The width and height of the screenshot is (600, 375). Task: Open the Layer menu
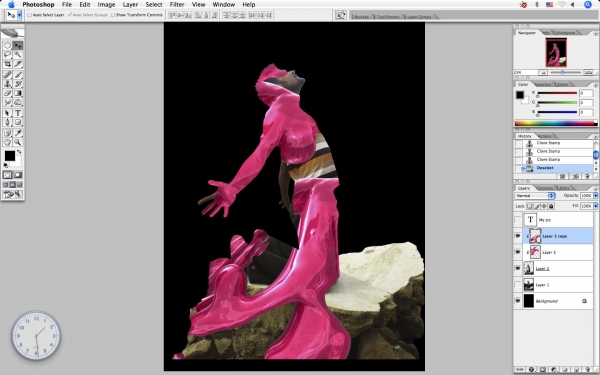point(130,5)
